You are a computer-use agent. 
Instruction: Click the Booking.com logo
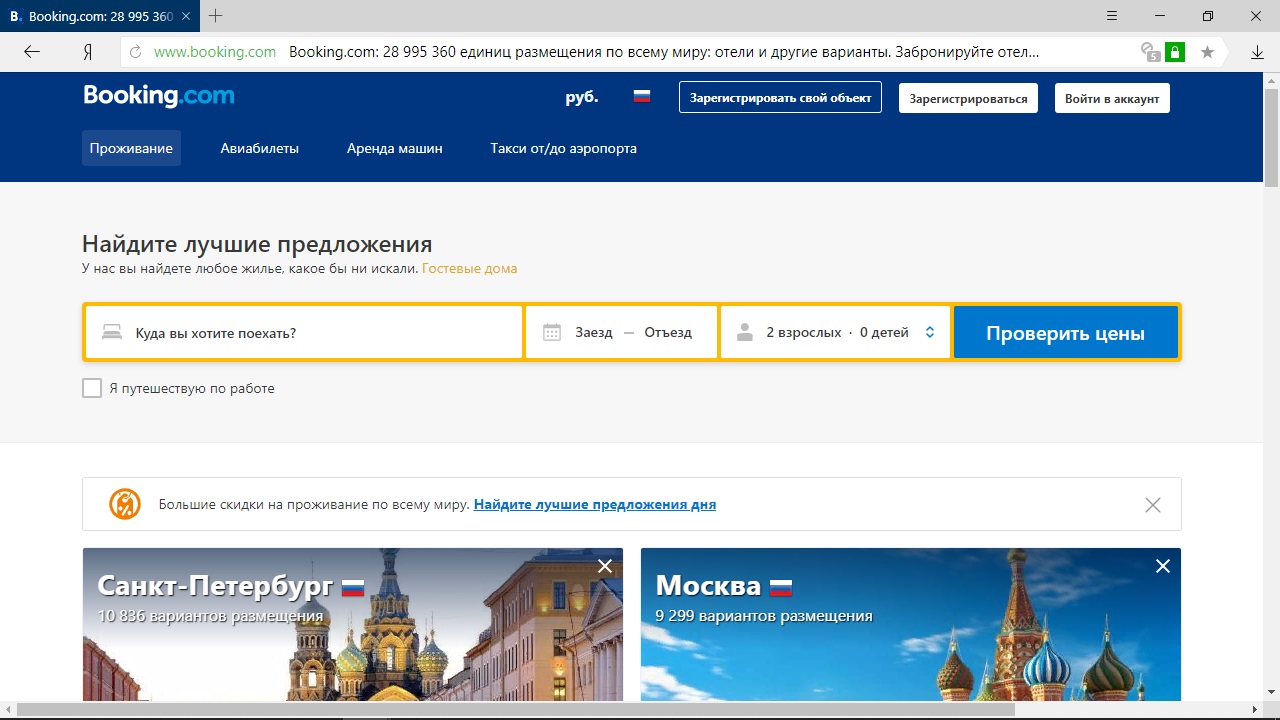158,96
